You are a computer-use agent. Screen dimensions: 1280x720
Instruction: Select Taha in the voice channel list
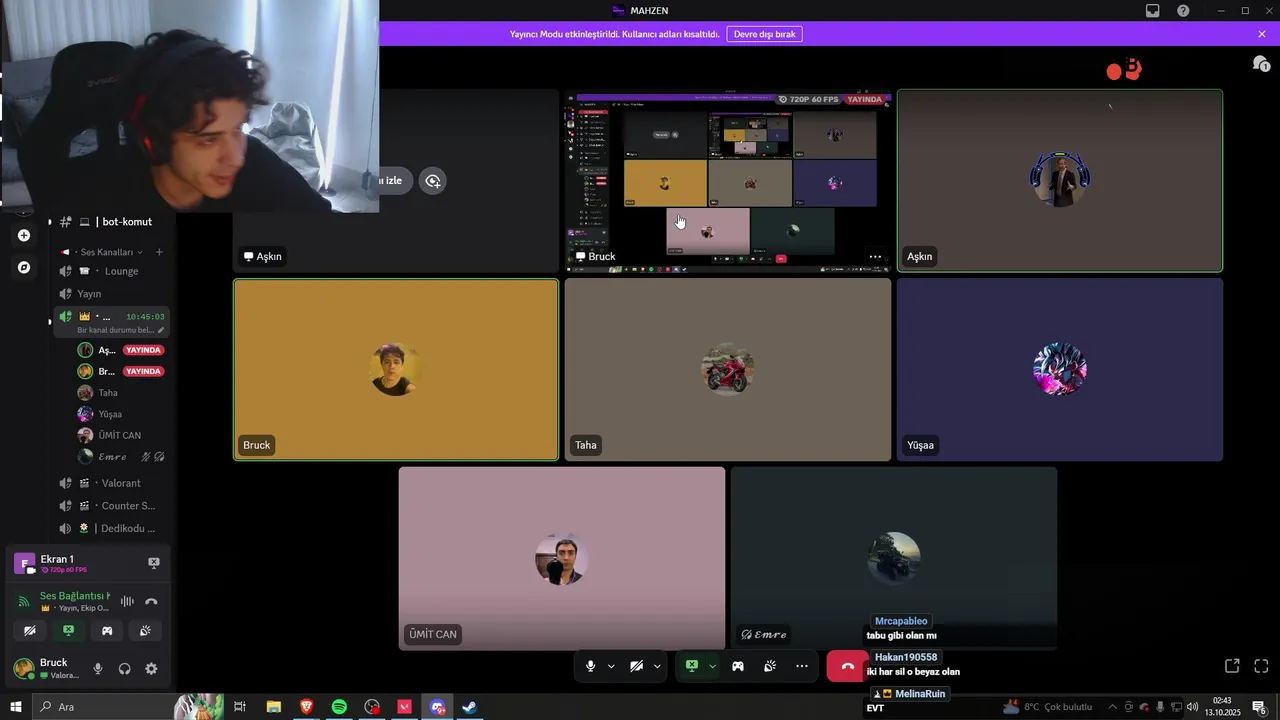120,393
